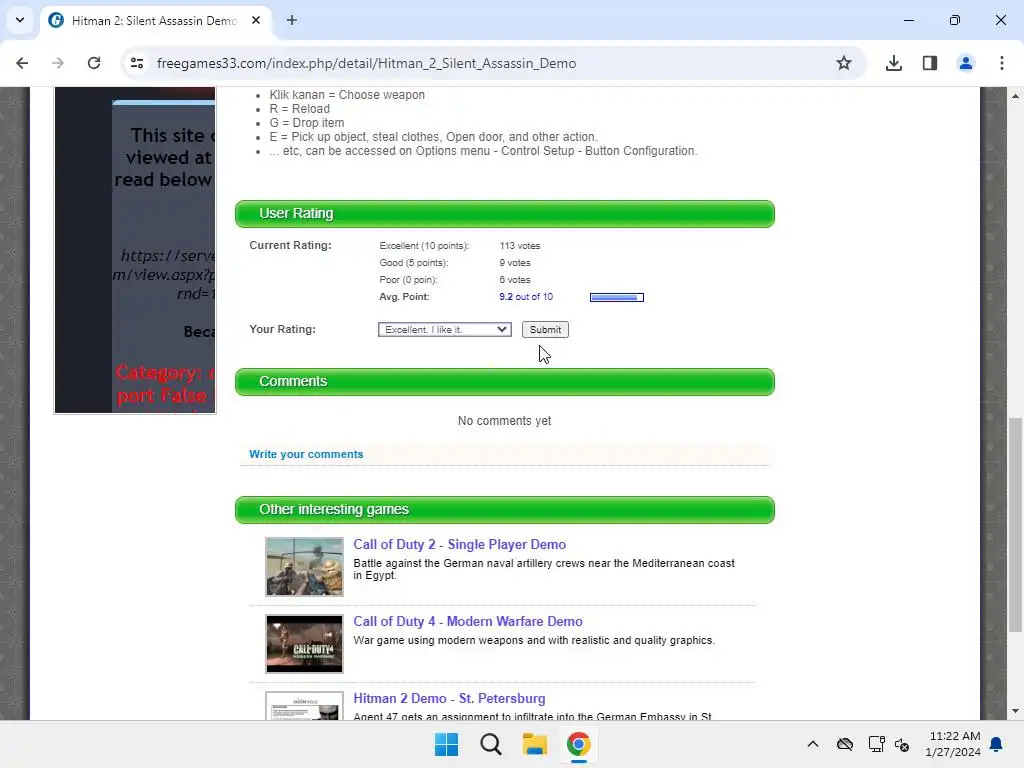Open Write your comments link
Viewport: 1024px width, 768px height.
(x=306, y=455)
